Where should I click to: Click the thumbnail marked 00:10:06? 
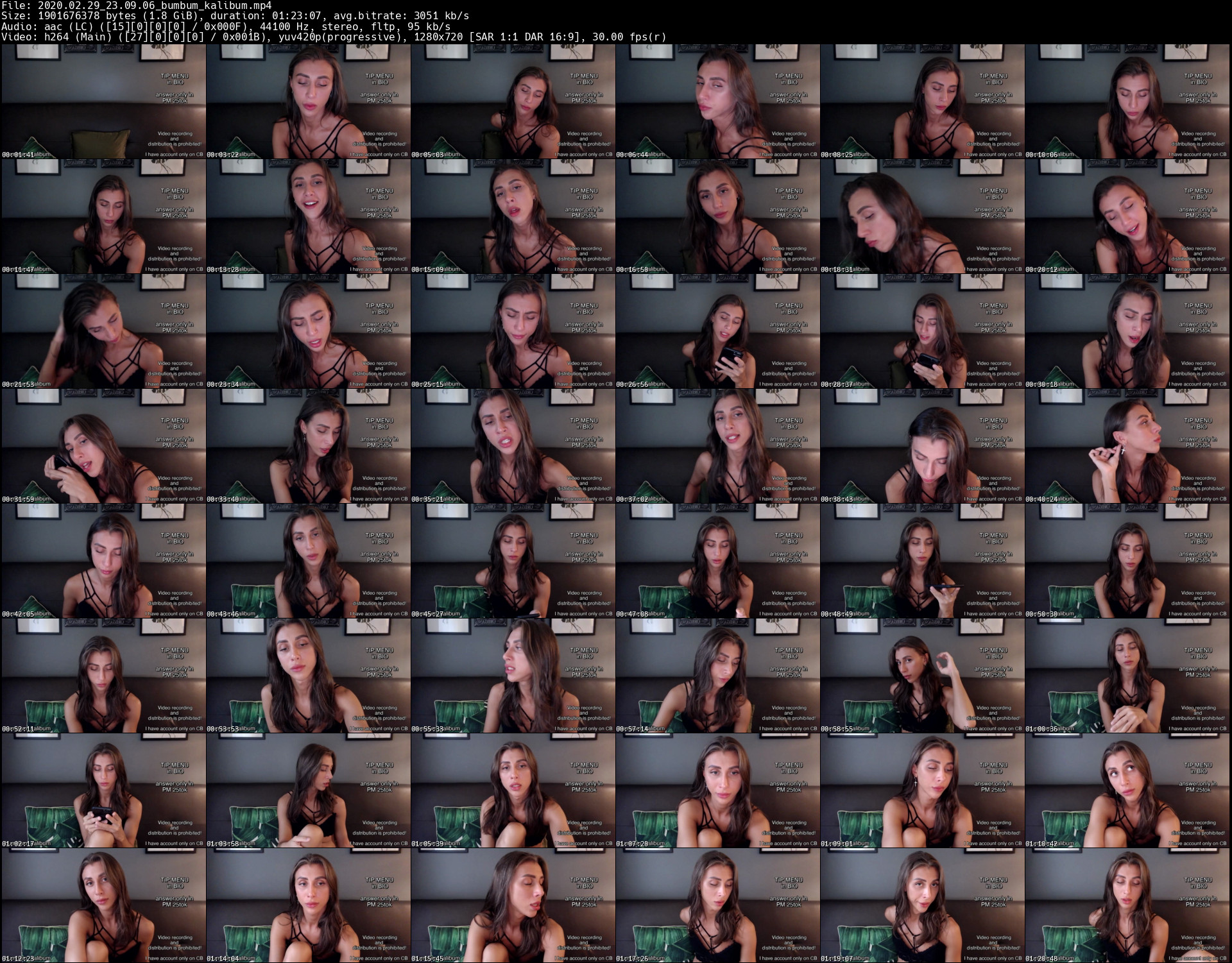[x=1127, y=101]
